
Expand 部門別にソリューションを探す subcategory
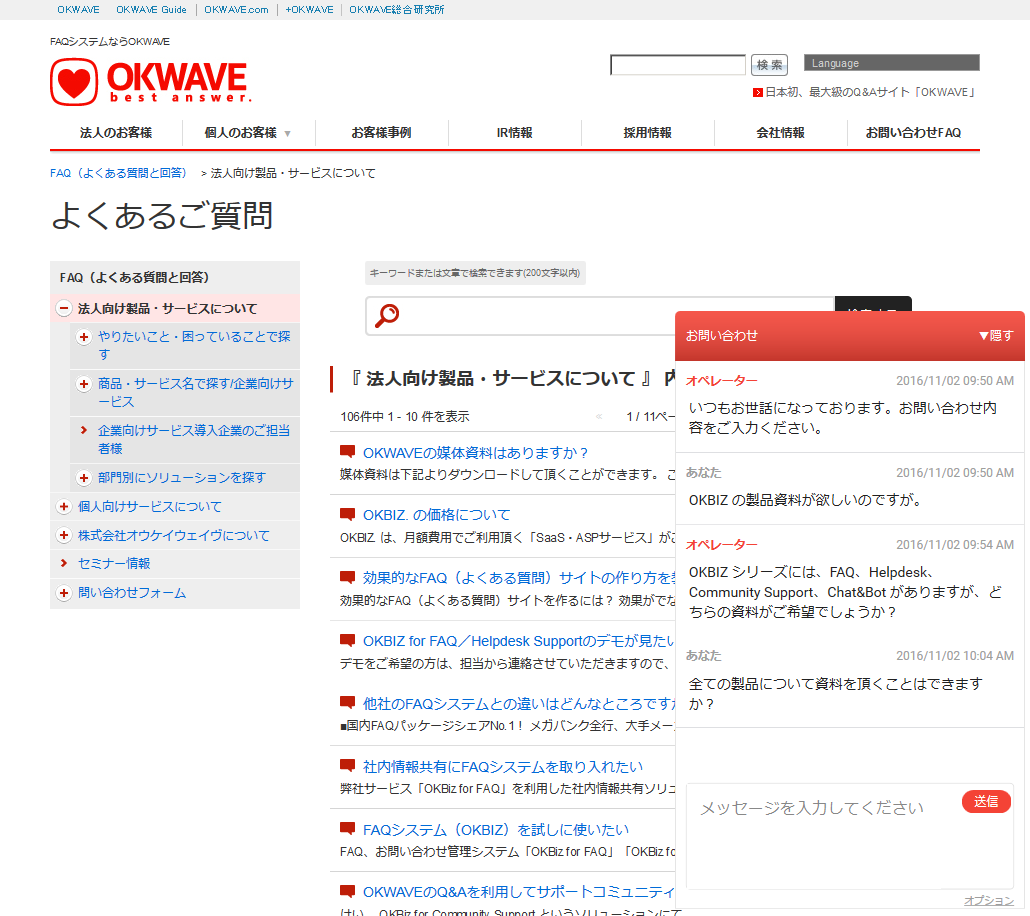[84, 478]
